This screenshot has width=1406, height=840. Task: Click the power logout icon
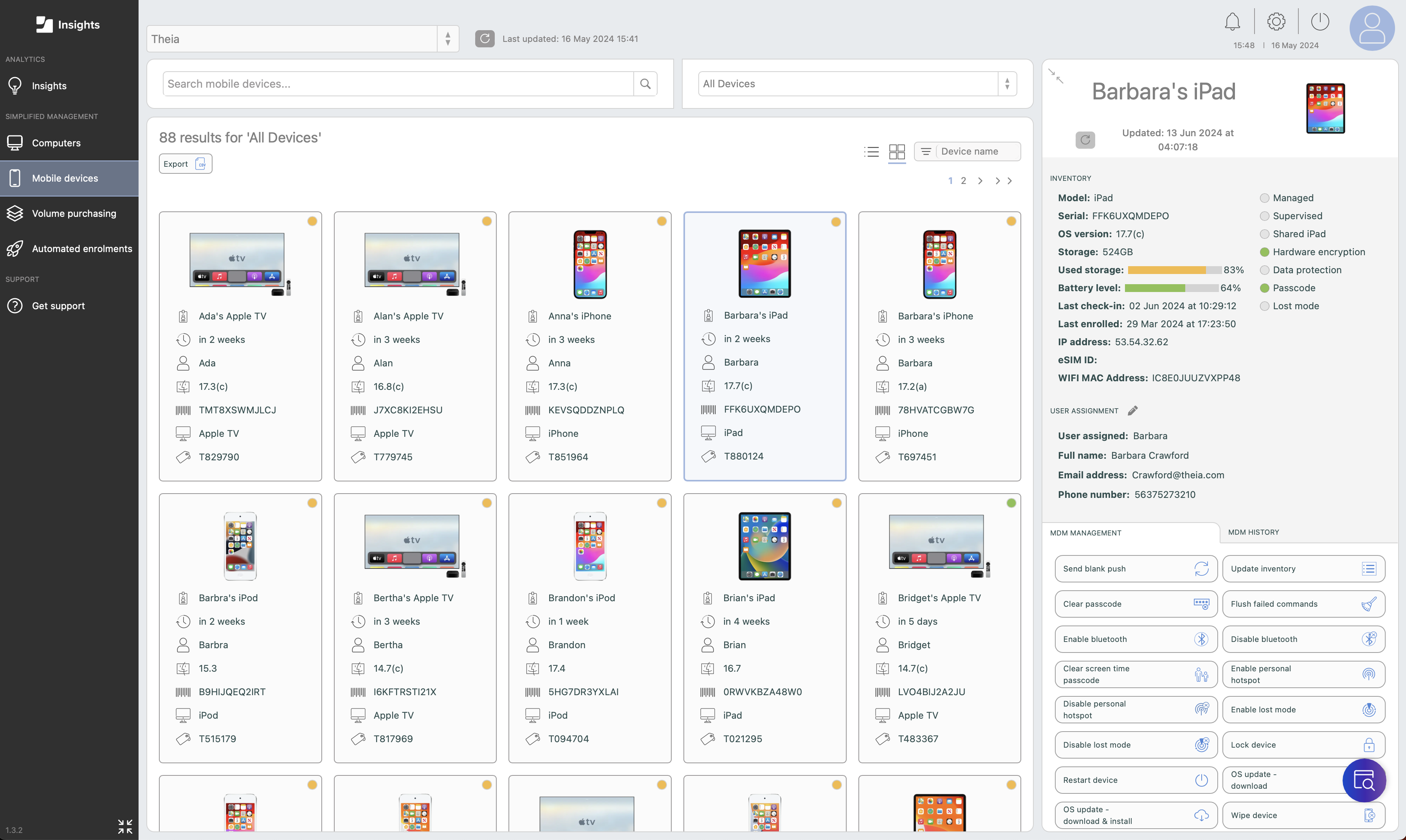click(1319, 22)
